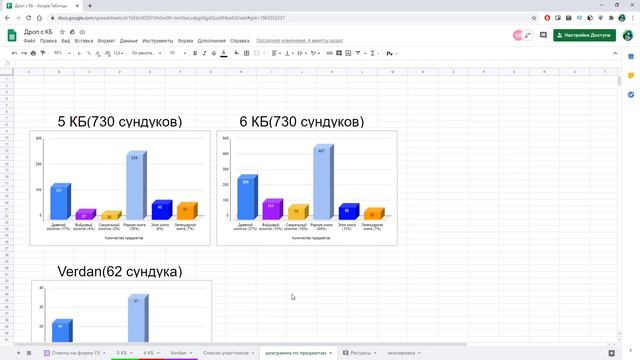Viewport: 640px width, 360px height.
Task: Open the Google Sheets home logo
Action: click(12, 36)
